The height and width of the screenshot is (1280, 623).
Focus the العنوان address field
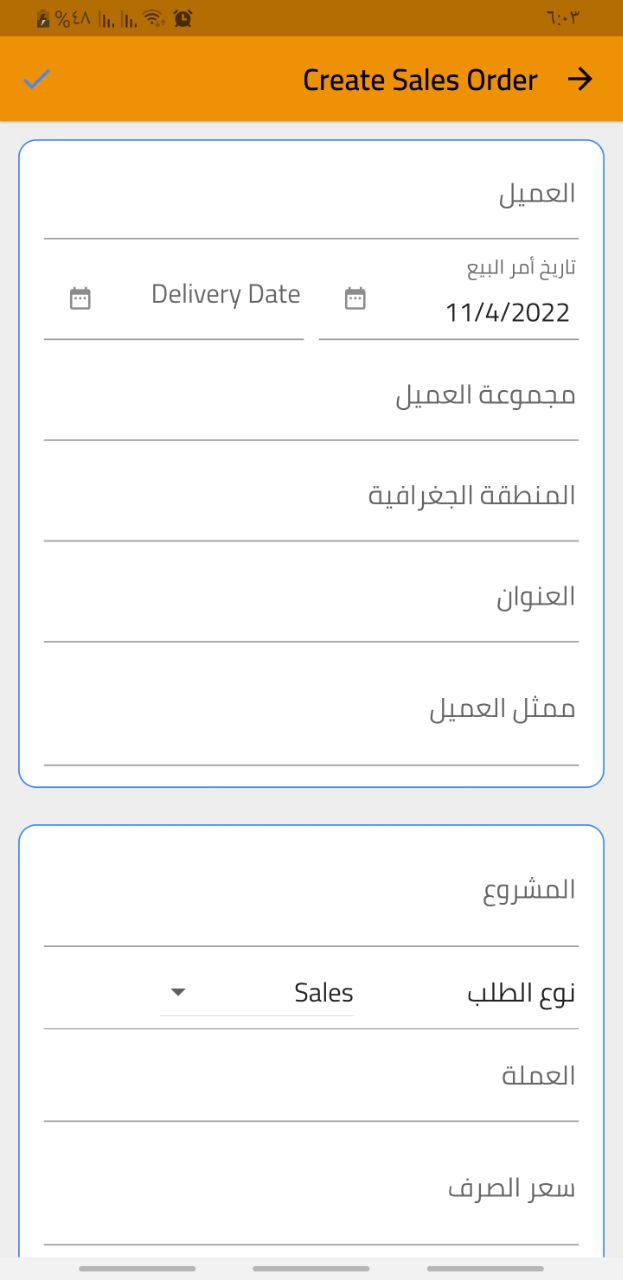click(x=311, y=599)
